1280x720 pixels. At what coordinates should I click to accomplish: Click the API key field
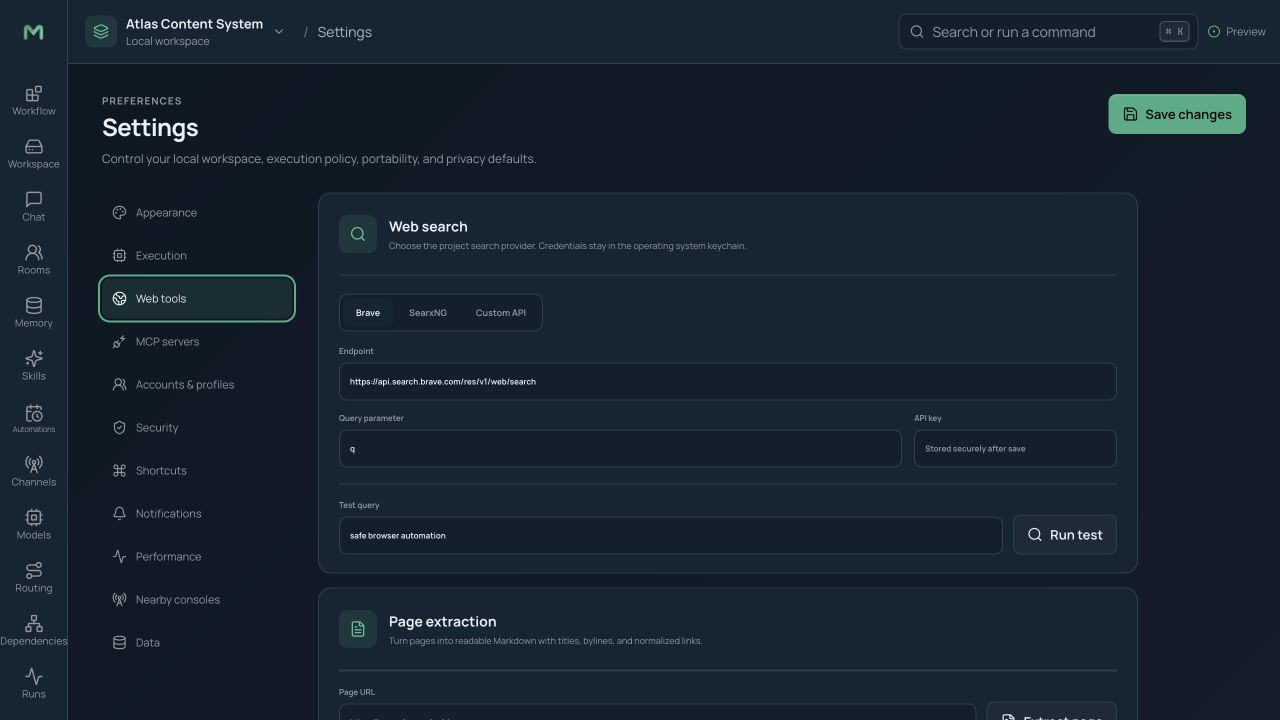pyautogui.click(x=1015, y=448)
